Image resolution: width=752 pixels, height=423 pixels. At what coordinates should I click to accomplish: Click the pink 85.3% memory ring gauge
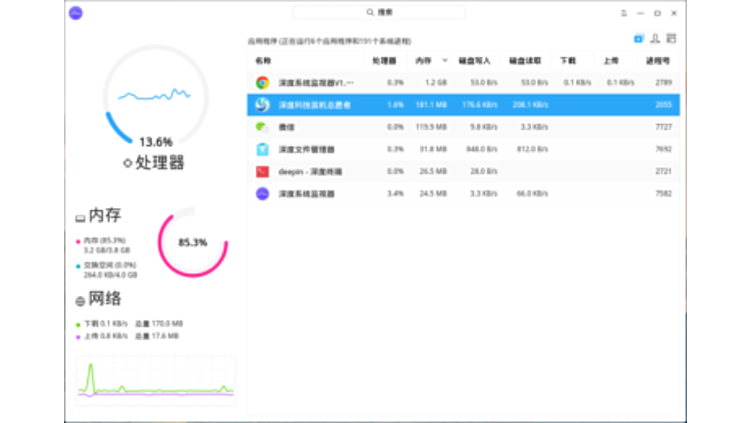[192, 242]
